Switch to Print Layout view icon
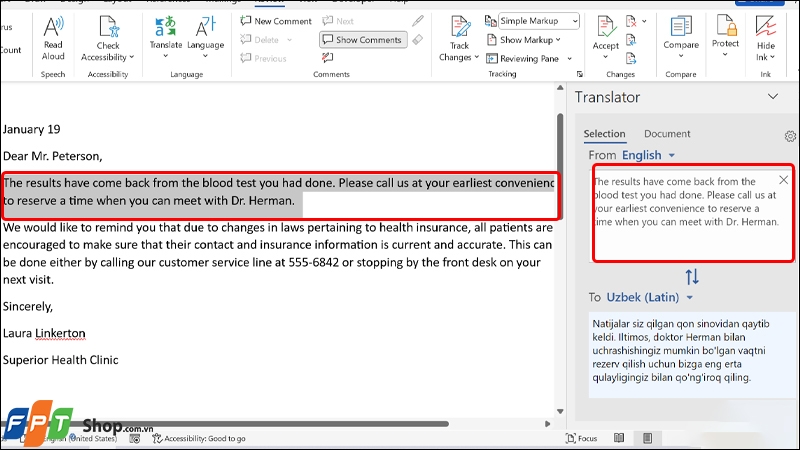This screenshot has height=450, width=800. point(647,438)
